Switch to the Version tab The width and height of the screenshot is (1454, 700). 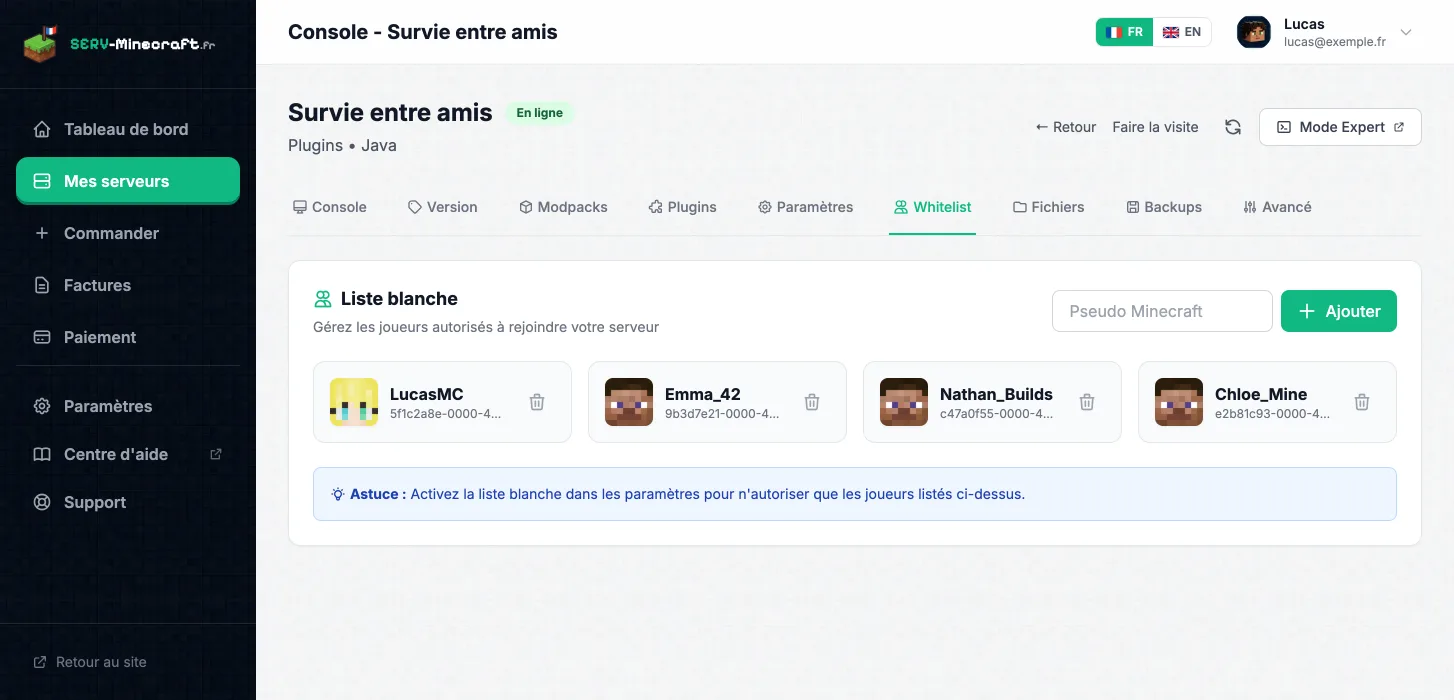click(443, 207)
